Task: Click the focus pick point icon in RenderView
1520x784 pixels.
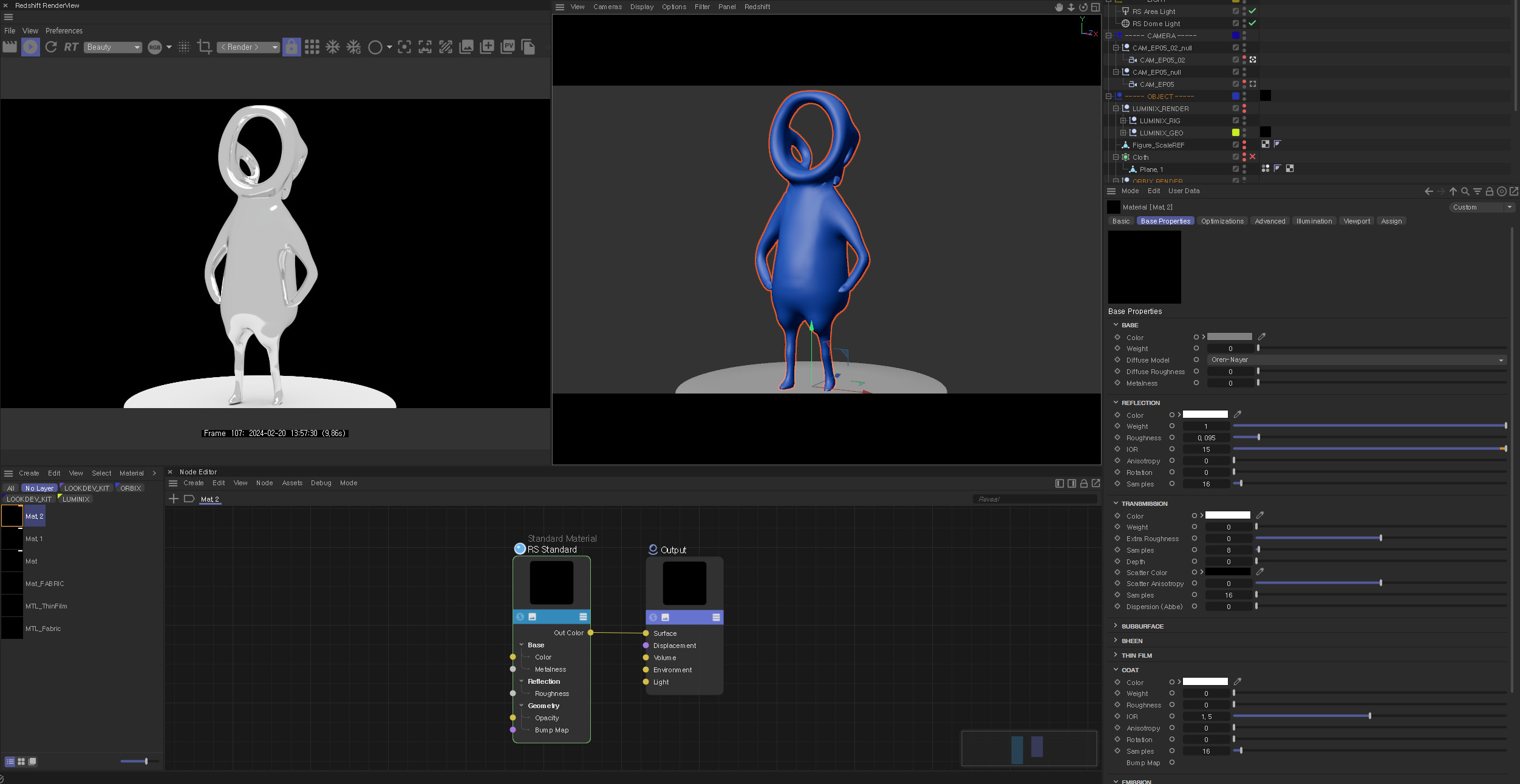Action: (x=404, y=47)
